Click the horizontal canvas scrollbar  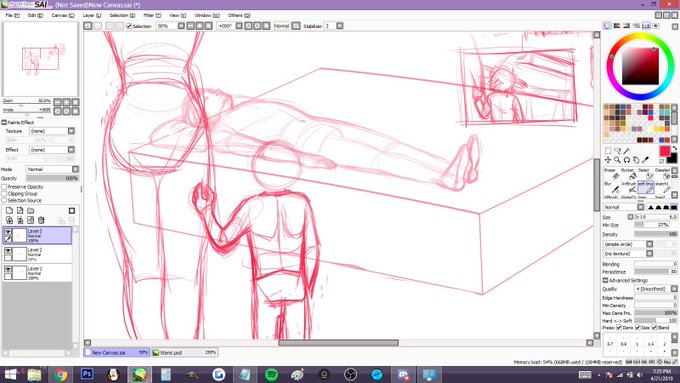[338, 343]
